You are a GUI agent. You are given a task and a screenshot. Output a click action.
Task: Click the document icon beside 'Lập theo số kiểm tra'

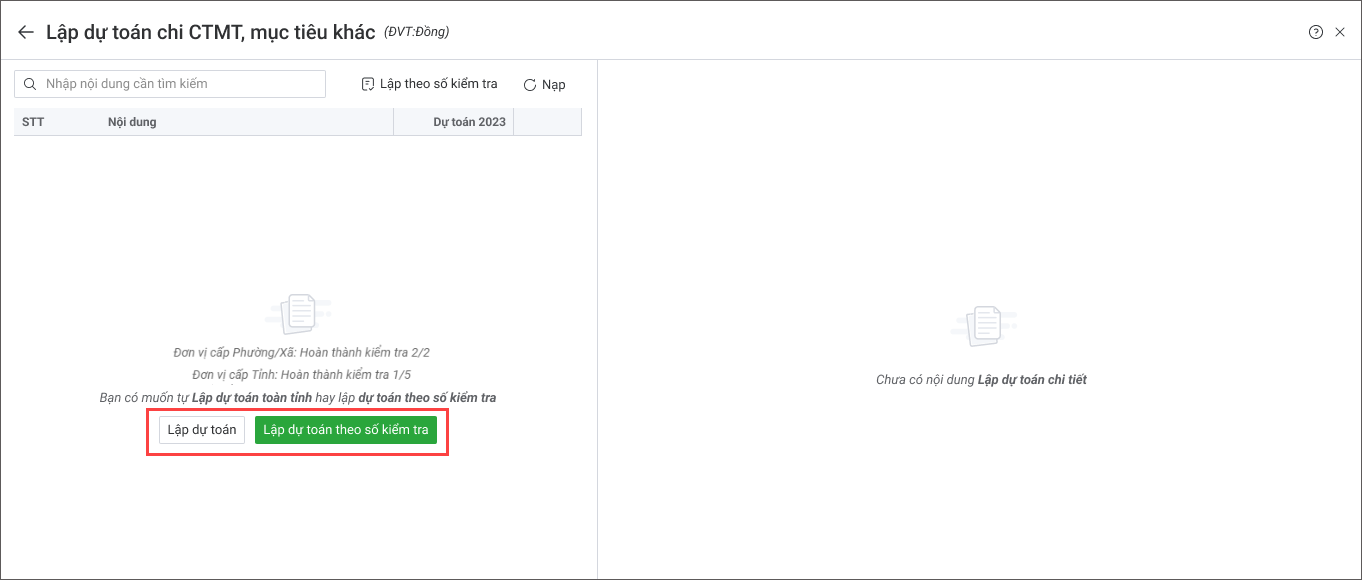[x=367, y=84]
